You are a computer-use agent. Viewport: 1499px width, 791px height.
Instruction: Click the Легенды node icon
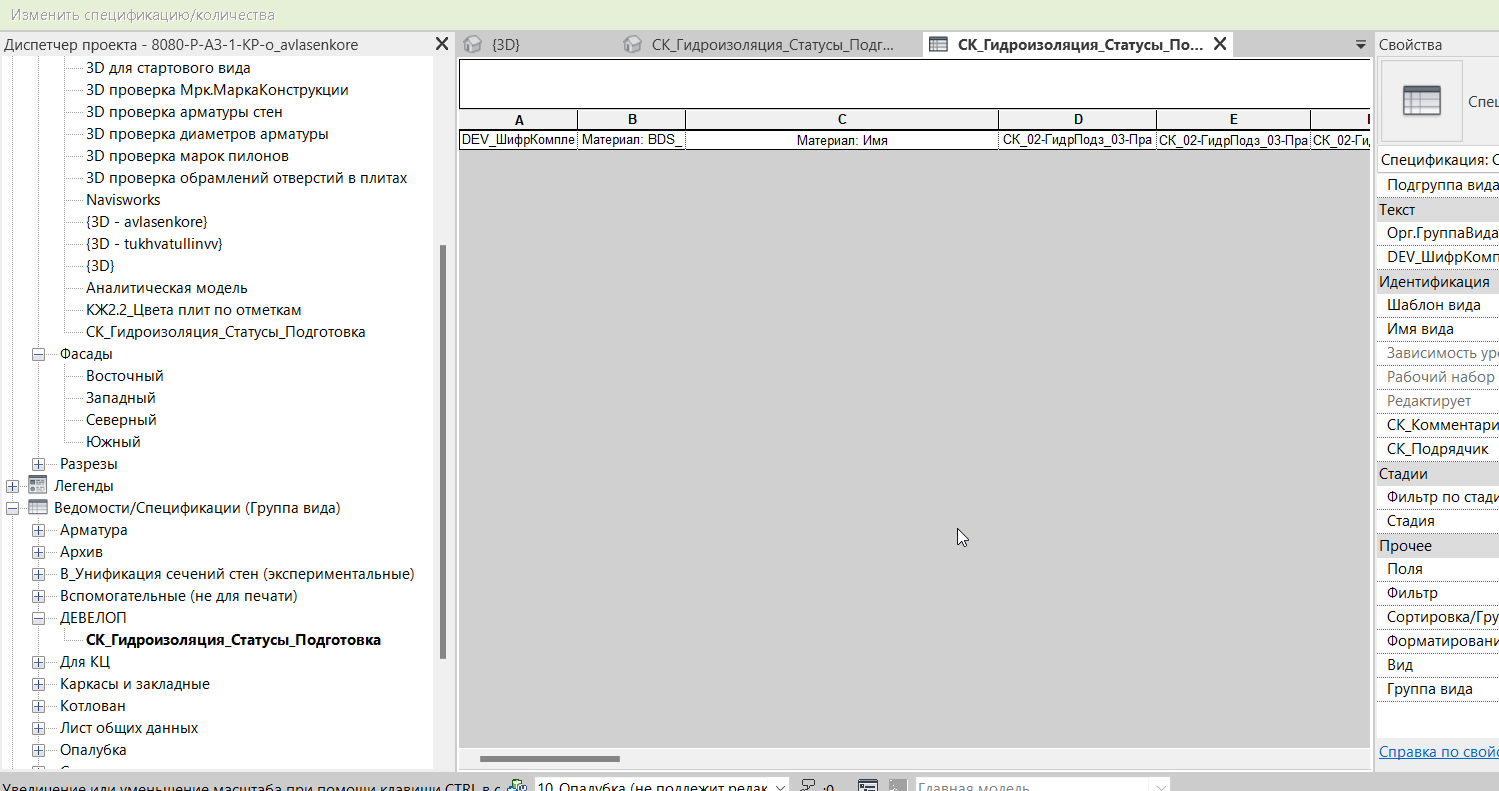click(x=38, y=486)
